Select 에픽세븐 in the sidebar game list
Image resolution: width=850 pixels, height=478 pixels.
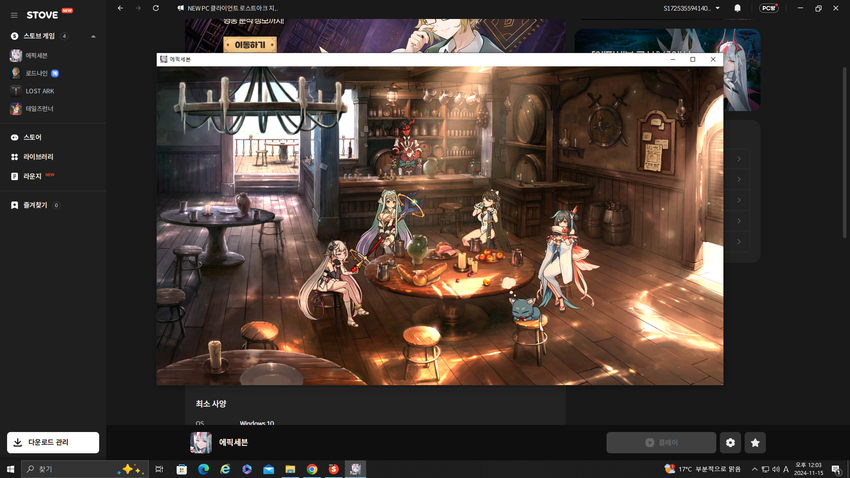[x=36, y=55]
